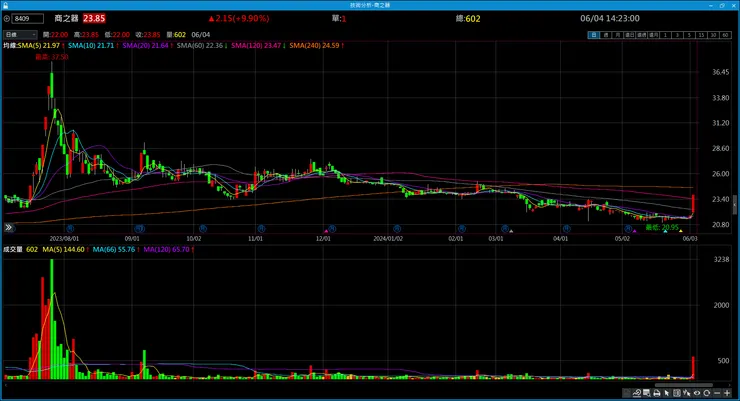The height and width of the screenshot is (401, 740).
Task: Click the circle marker near 04/01
Action: click(x=566, y=228)
